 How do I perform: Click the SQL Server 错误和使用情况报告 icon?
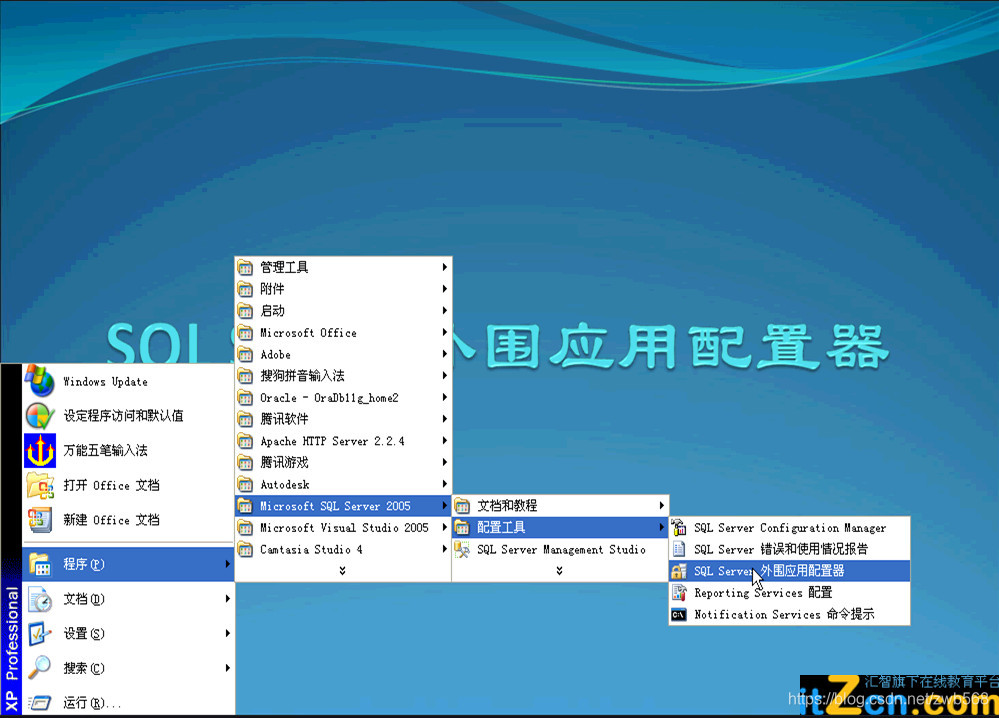[679, 549]
